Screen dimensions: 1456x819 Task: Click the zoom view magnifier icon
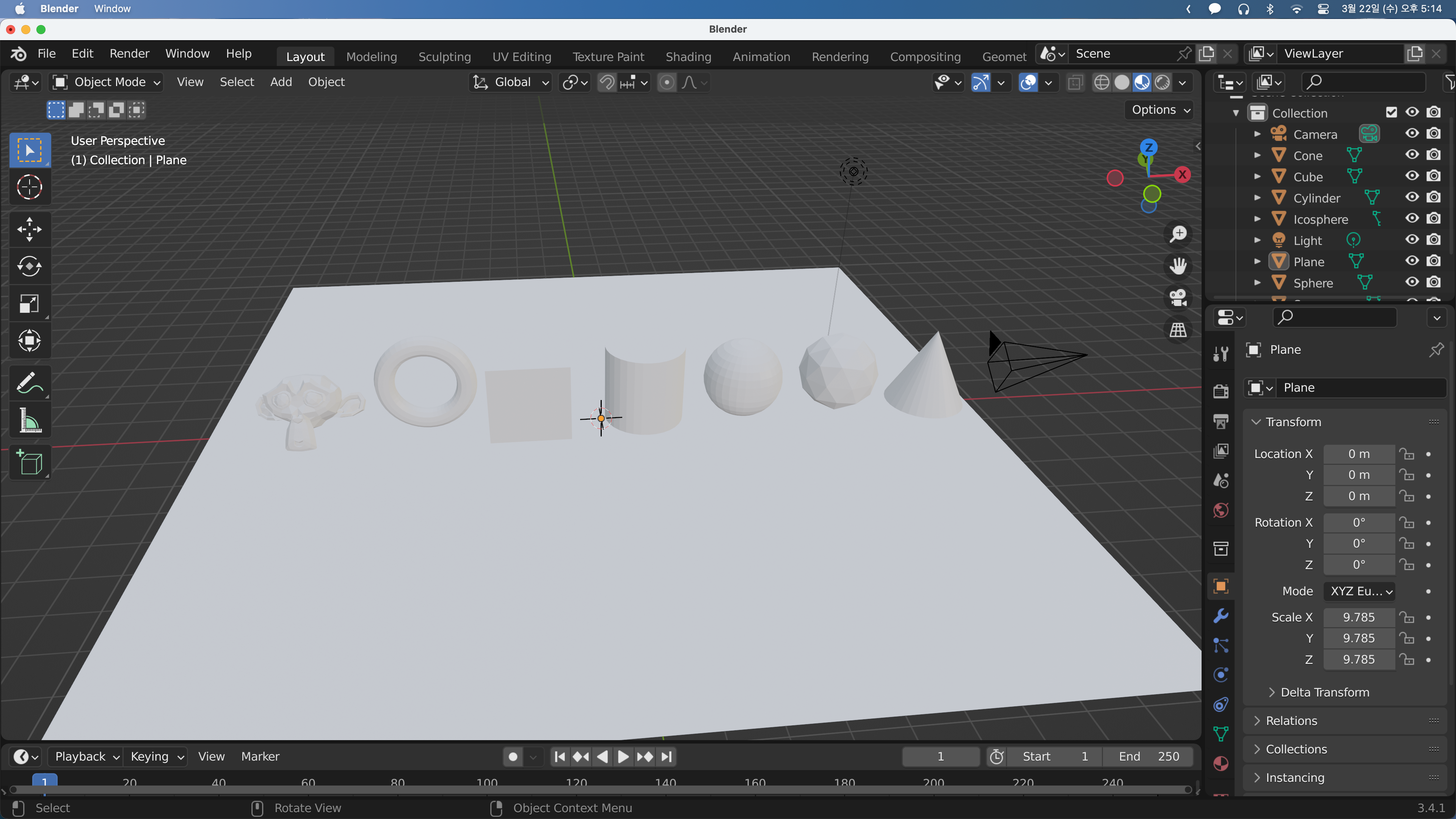point(1178,234)
